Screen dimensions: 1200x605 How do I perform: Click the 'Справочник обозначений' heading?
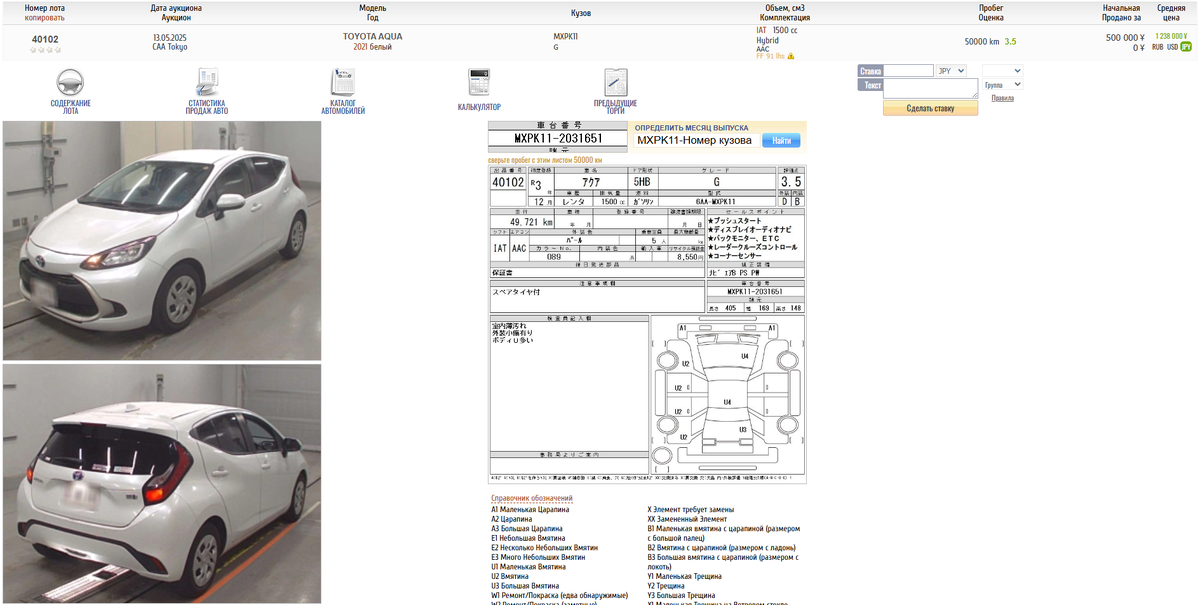(x=532, y=498)
